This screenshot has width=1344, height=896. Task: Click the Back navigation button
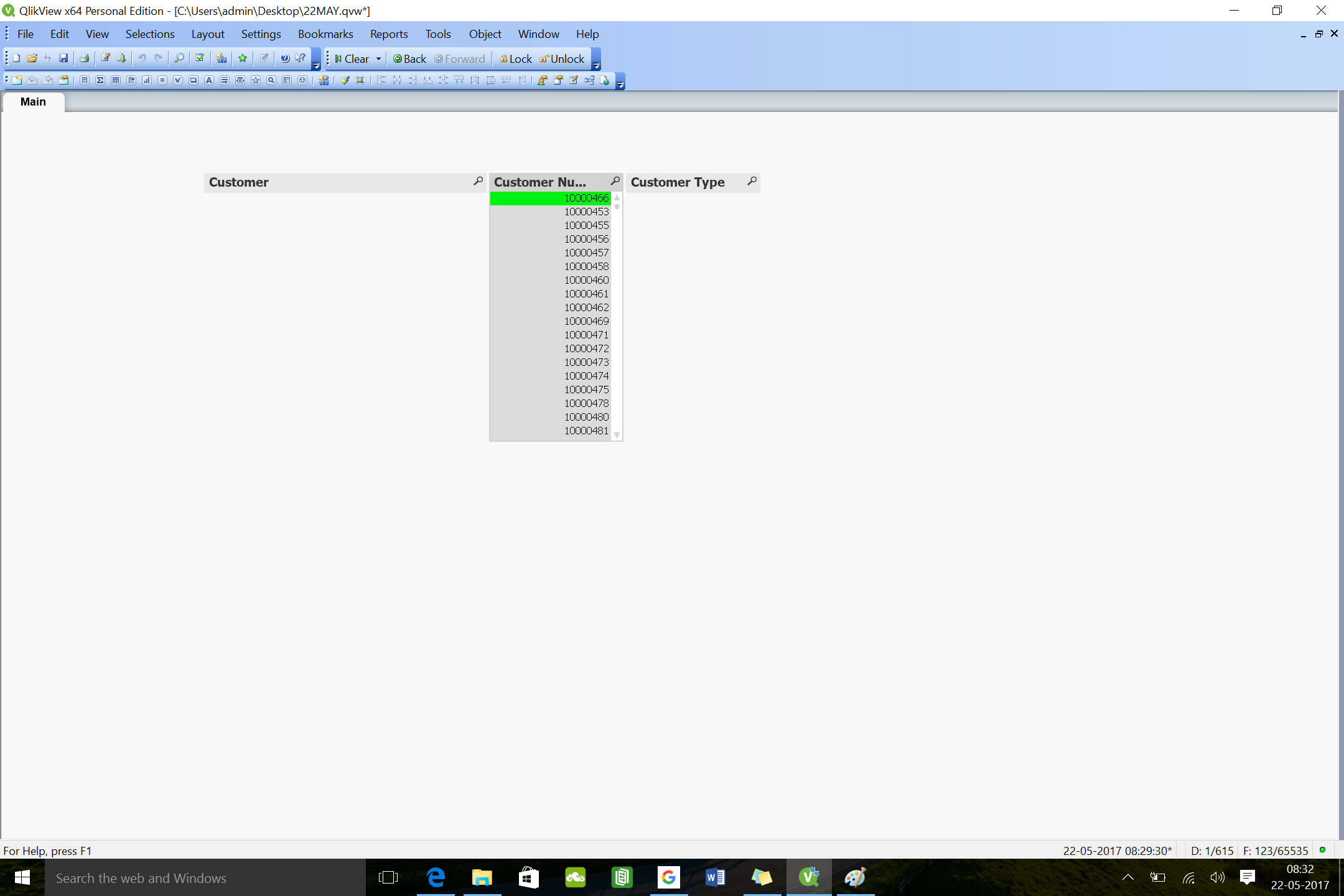coord(409,59)
